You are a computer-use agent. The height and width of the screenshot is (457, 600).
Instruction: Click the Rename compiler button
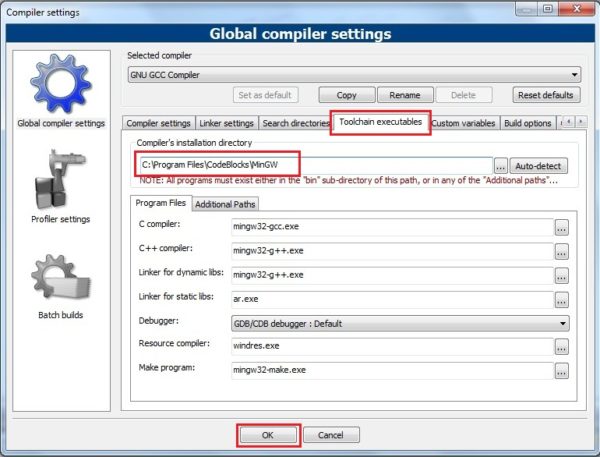point(405,95)
